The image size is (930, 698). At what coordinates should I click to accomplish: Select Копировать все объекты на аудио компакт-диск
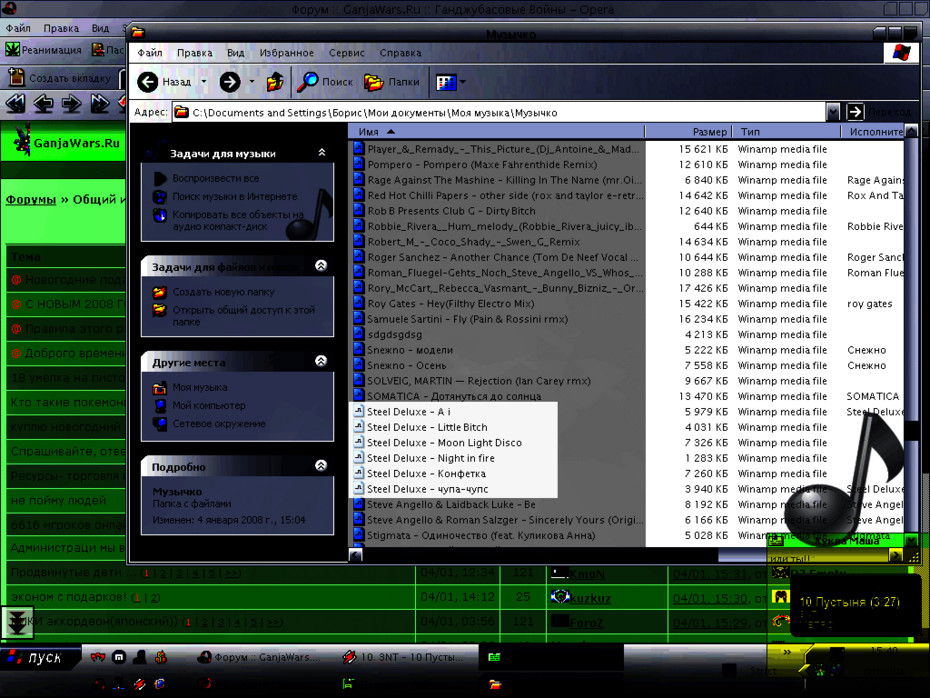pos(237,220)
